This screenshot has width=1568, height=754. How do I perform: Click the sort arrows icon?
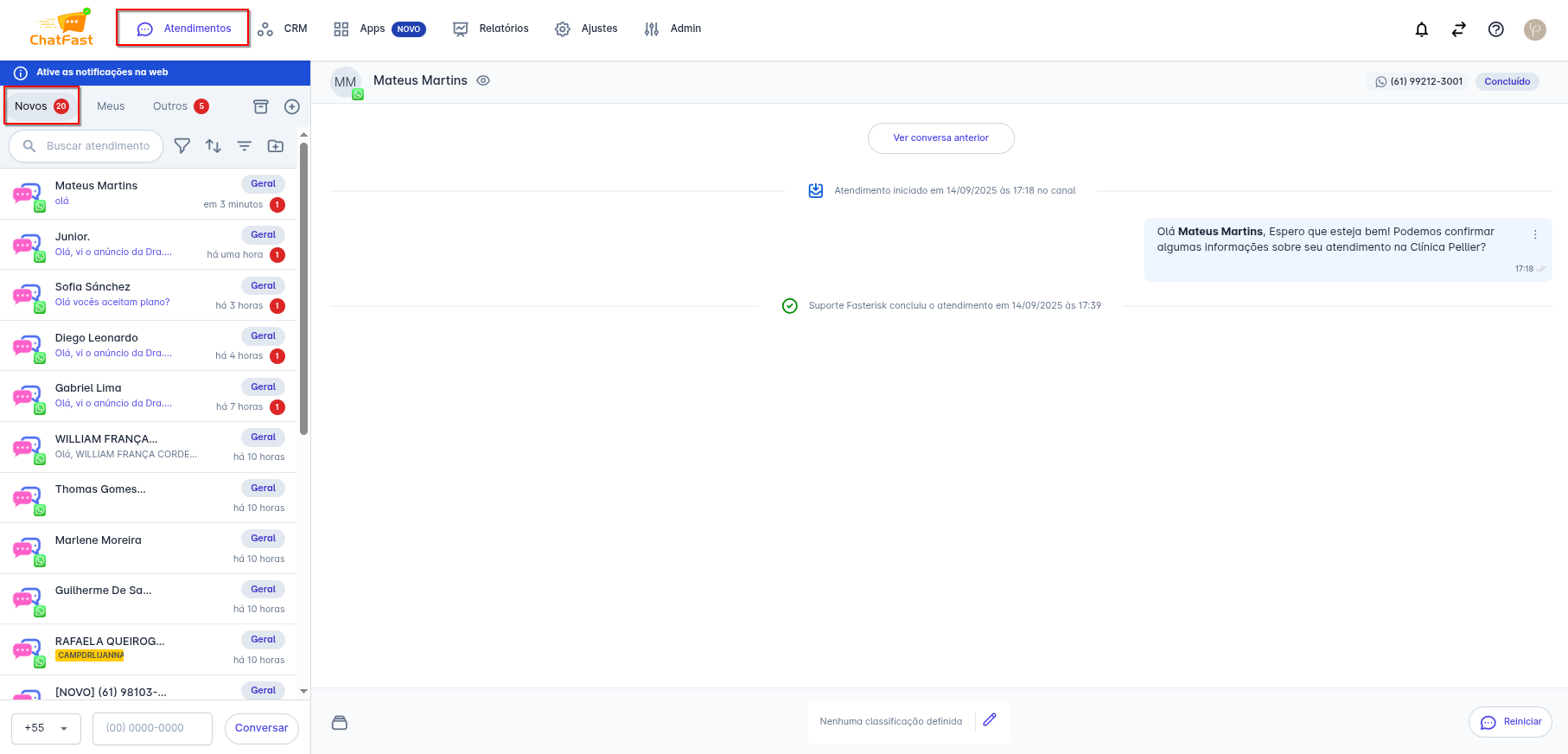pyautogui.click(x=214, y=146)
